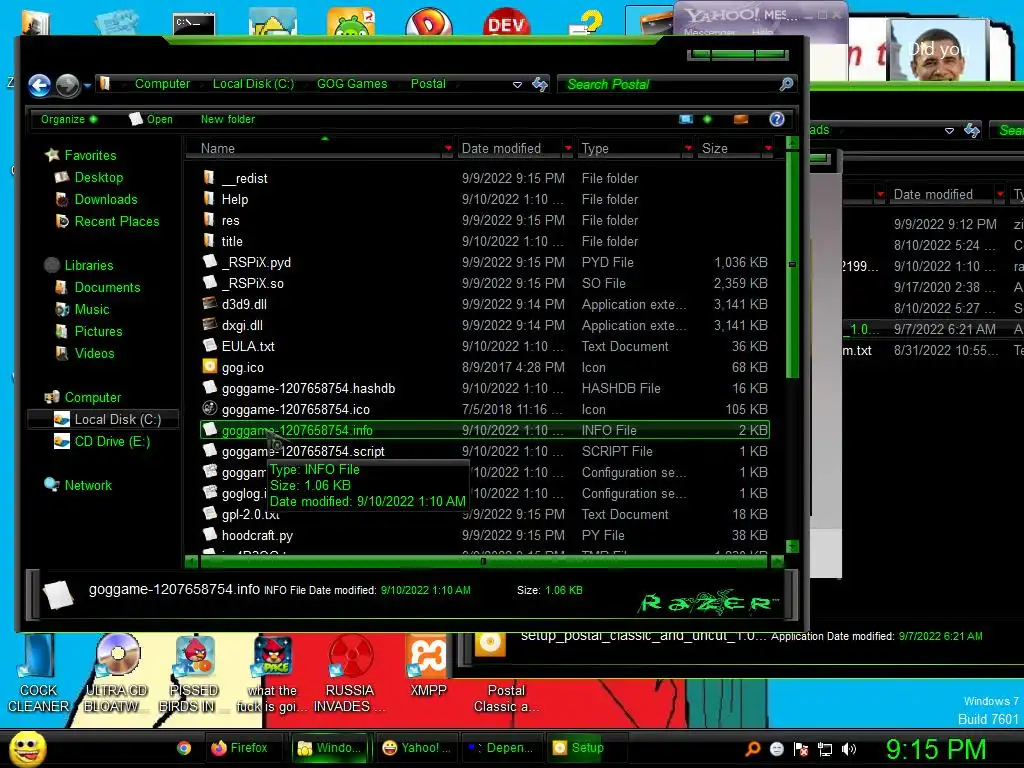Switch to Yahoo! taskbar window
This screenshot has width=1024, height=768.
417,748
